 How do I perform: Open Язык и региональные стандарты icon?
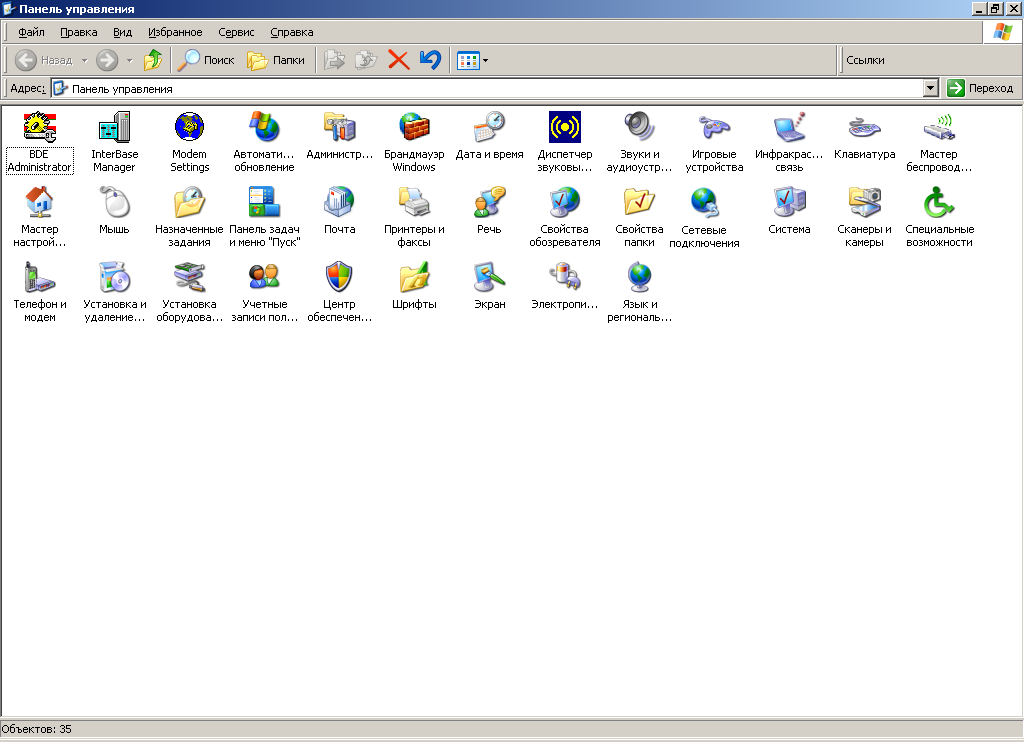click(639, 277)
